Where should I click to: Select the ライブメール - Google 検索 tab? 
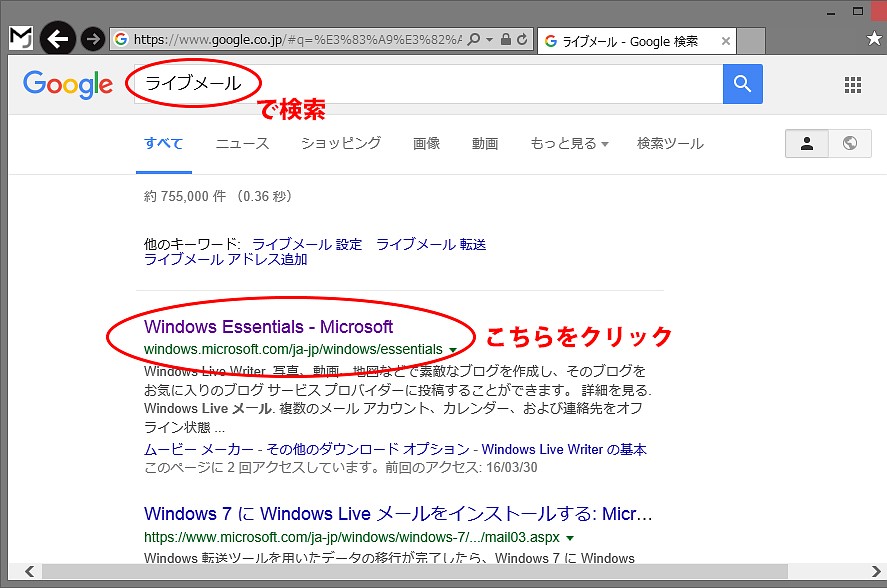point(629,41)
